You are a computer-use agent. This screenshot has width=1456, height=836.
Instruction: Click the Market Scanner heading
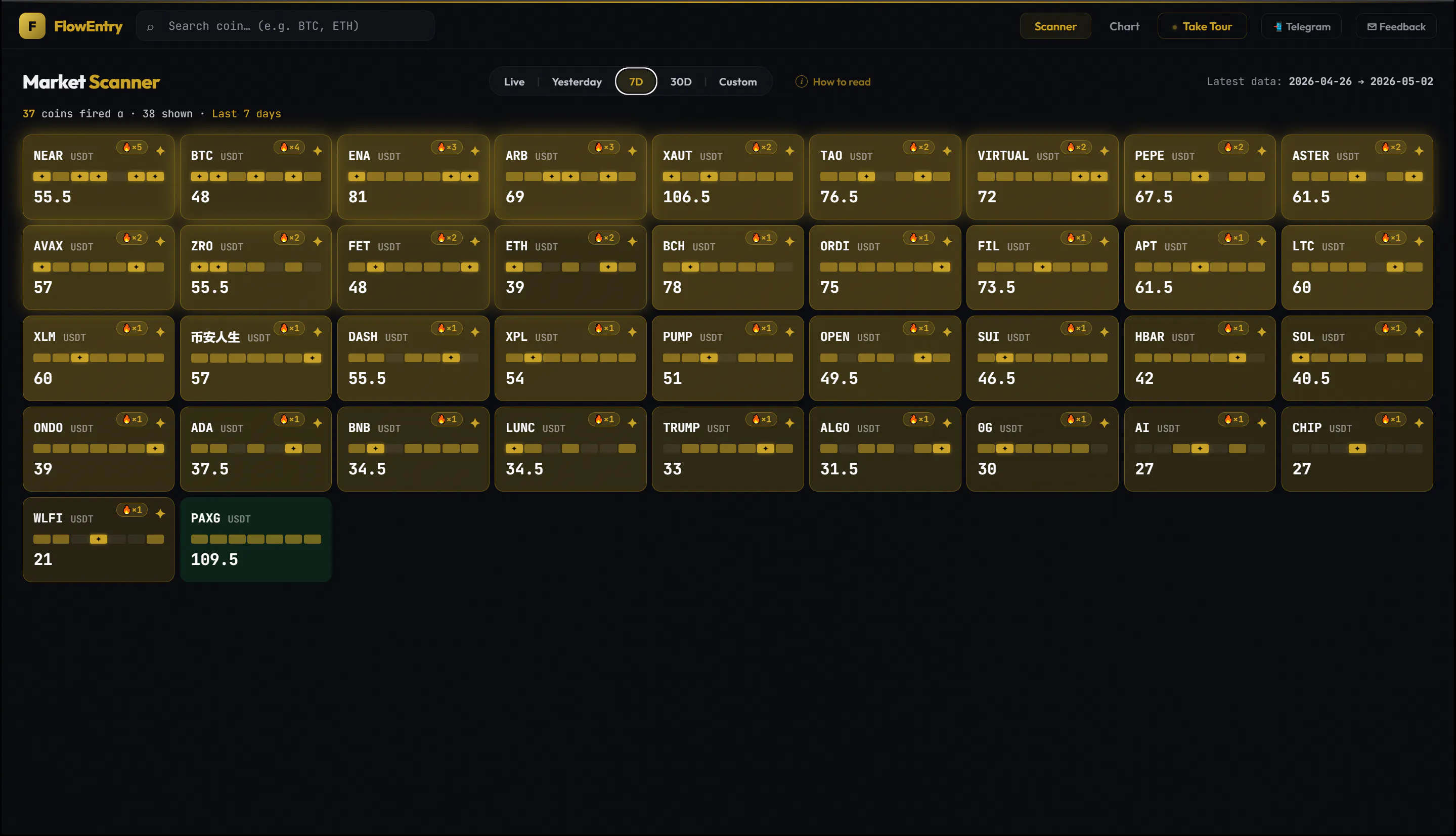pos(92,82)
